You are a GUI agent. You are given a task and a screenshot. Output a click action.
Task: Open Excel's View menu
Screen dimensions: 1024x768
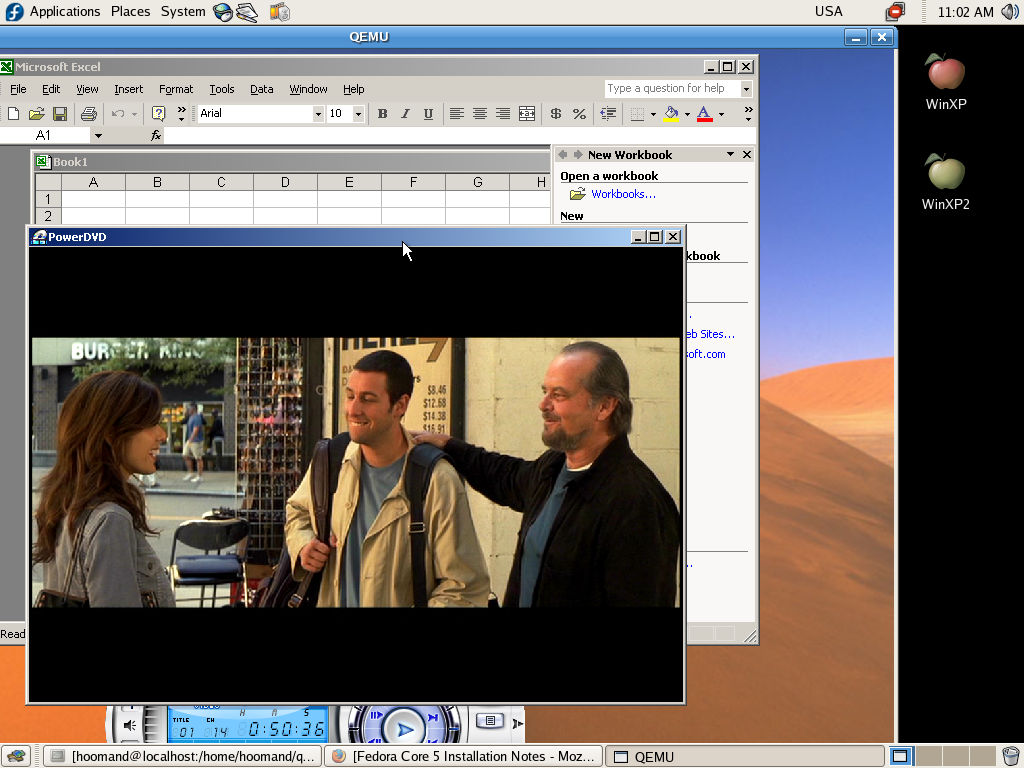(x=87, y=89)
